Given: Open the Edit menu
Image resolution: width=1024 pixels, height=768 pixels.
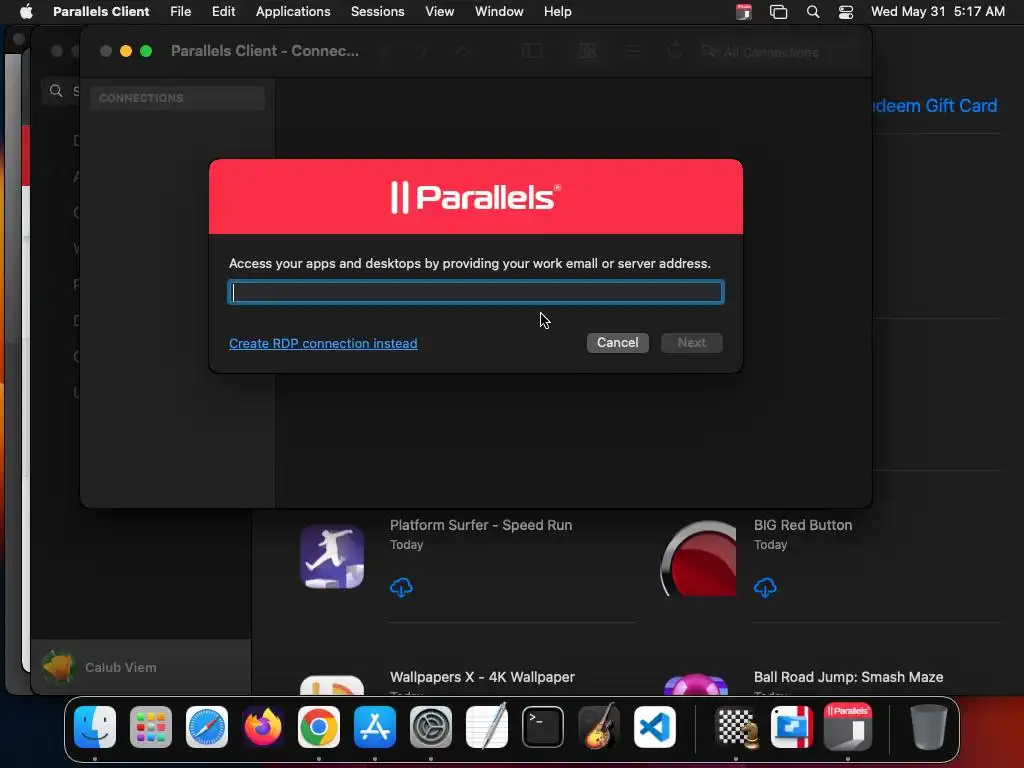Looking at the screenshot, I should click(x=223, y=11).
